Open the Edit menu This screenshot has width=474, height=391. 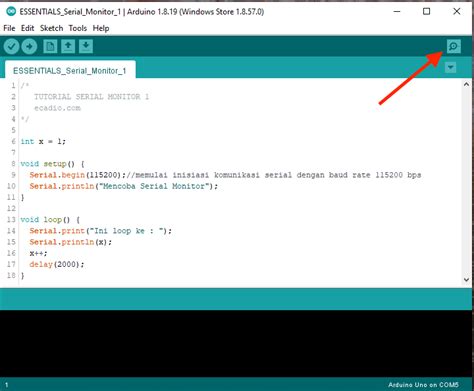tap(27, 28)
